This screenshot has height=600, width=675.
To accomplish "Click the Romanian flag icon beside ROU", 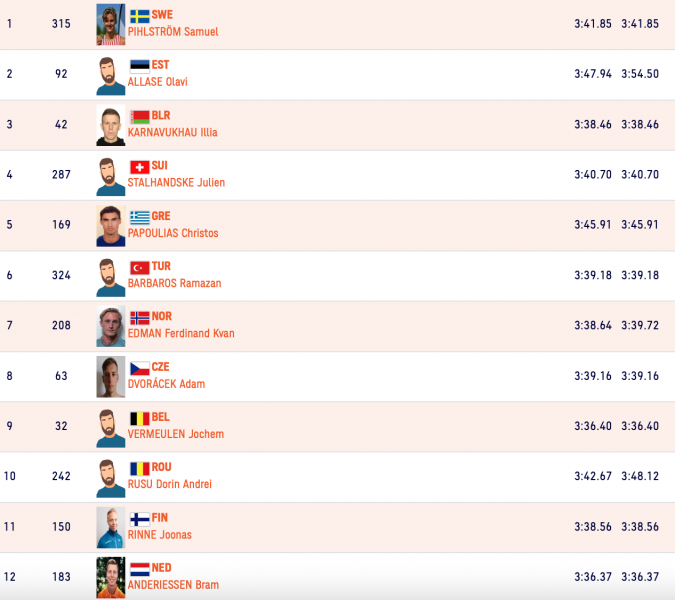I will coord(139,469).
